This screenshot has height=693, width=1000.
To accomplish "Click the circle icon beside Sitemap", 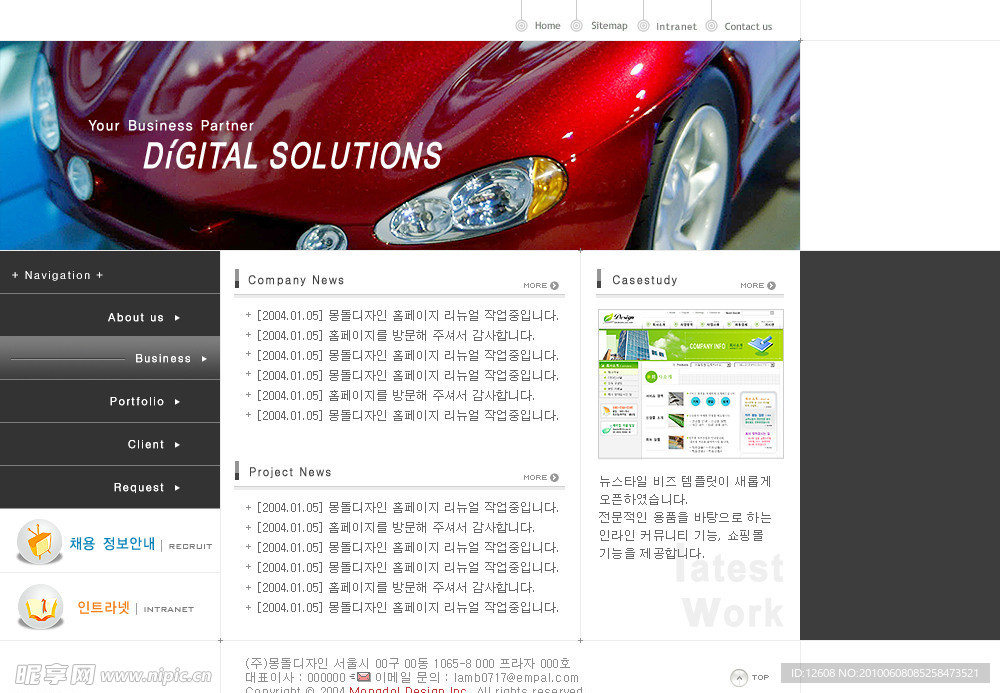I will (x=577, y=26).
